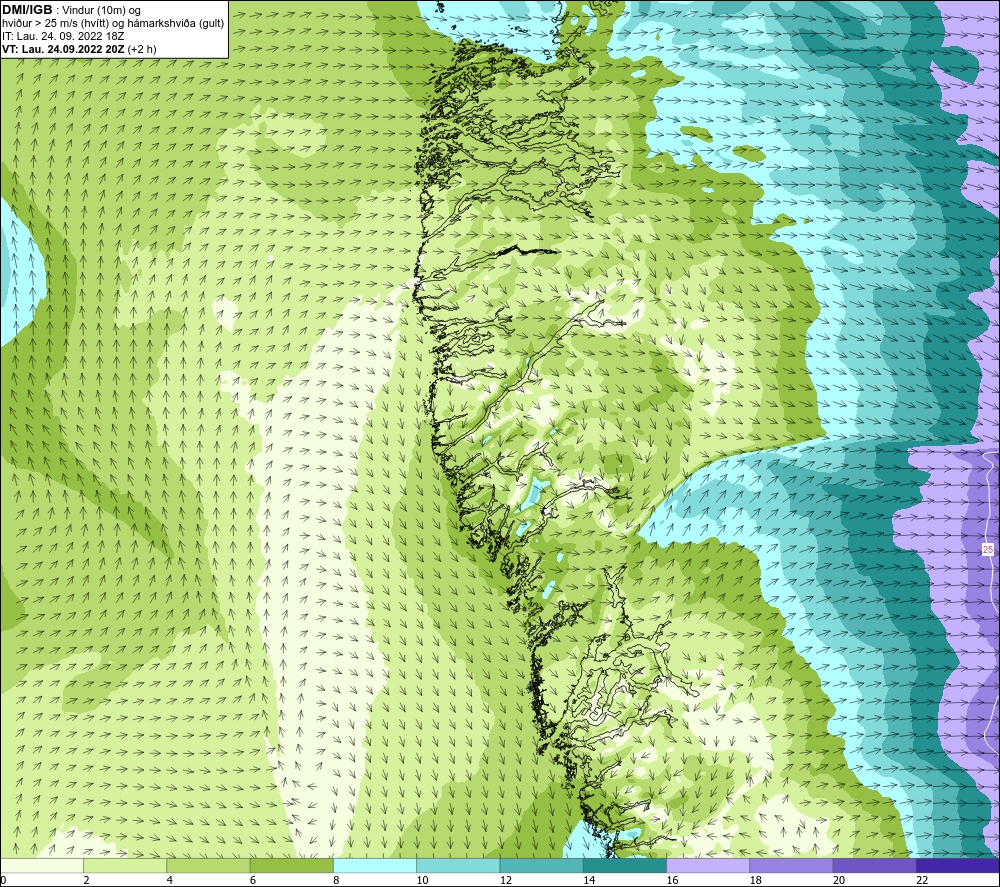Click the title text "DMI/IGB : Vindur (10m) og"
Screen dimensions: 1000x887
tap(71, 10)
